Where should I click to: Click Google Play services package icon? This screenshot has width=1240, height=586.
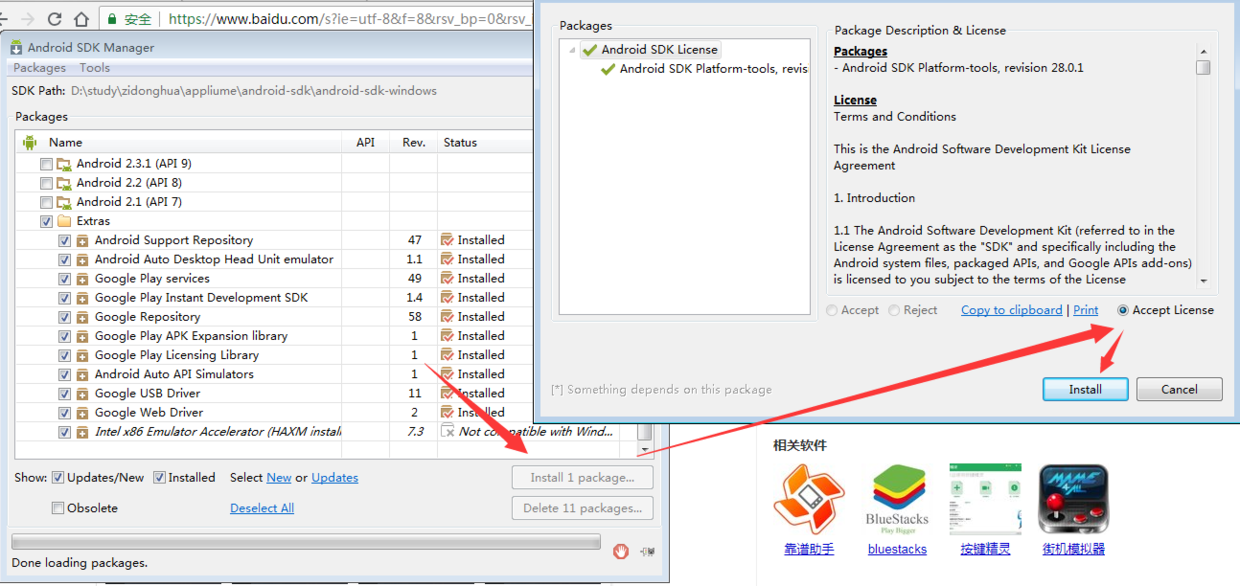click(x=83, y=279)
